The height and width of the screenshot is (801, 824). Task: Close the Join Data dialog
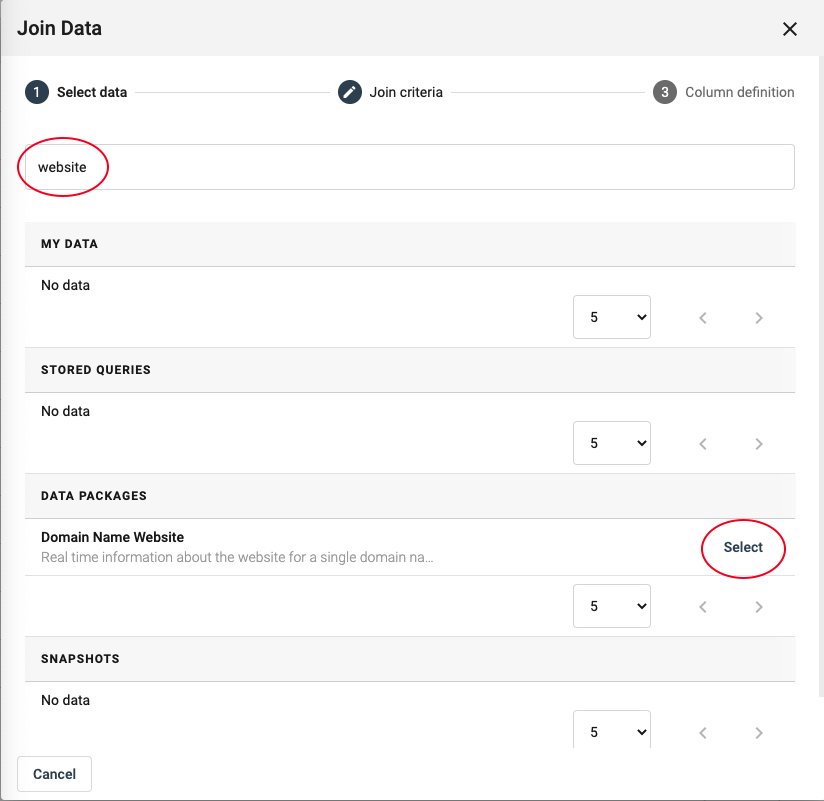[x=789, y=29]
